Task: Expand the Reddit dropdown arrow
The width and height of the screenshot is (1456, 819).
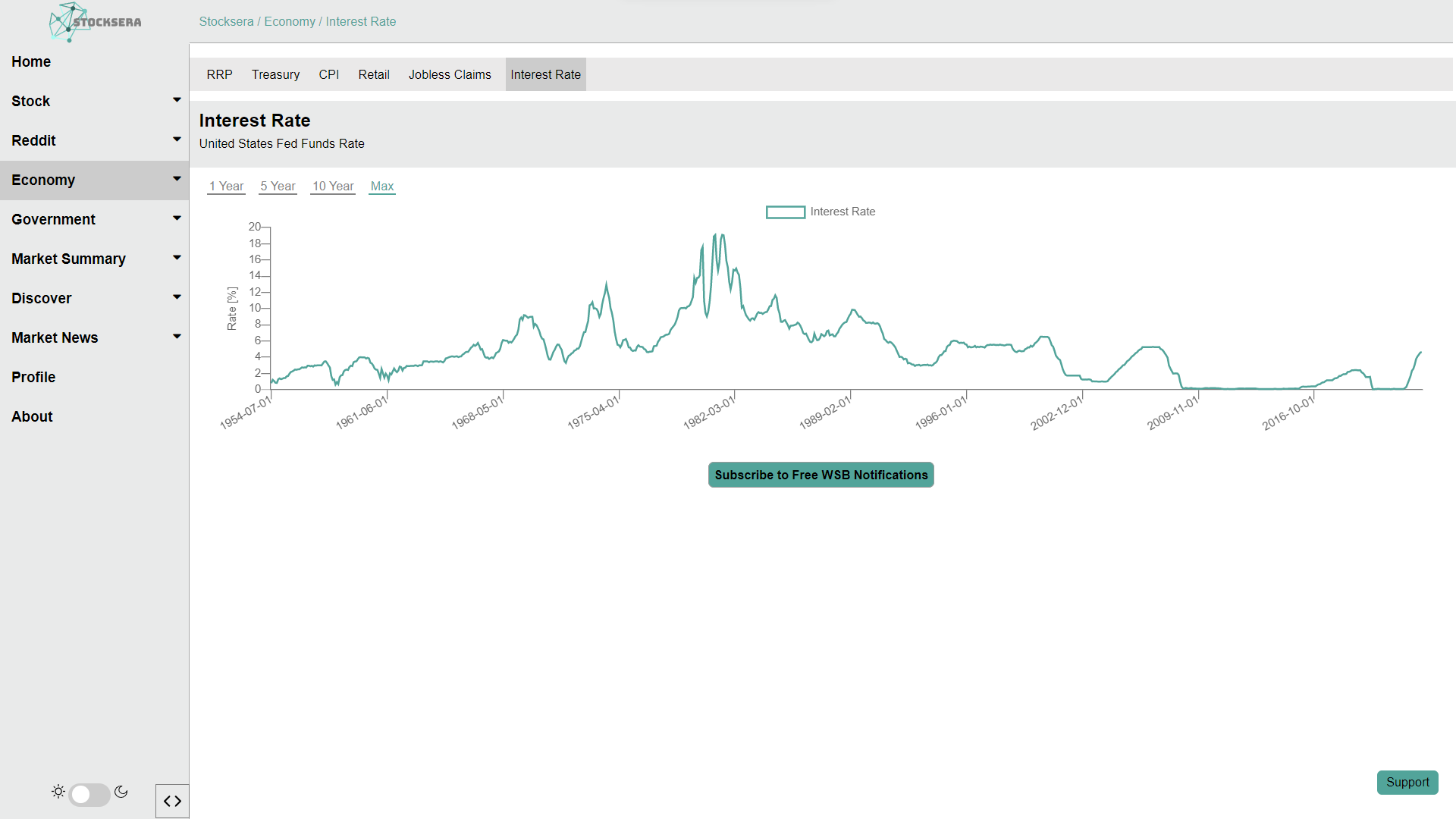Action: click(177, 140)
